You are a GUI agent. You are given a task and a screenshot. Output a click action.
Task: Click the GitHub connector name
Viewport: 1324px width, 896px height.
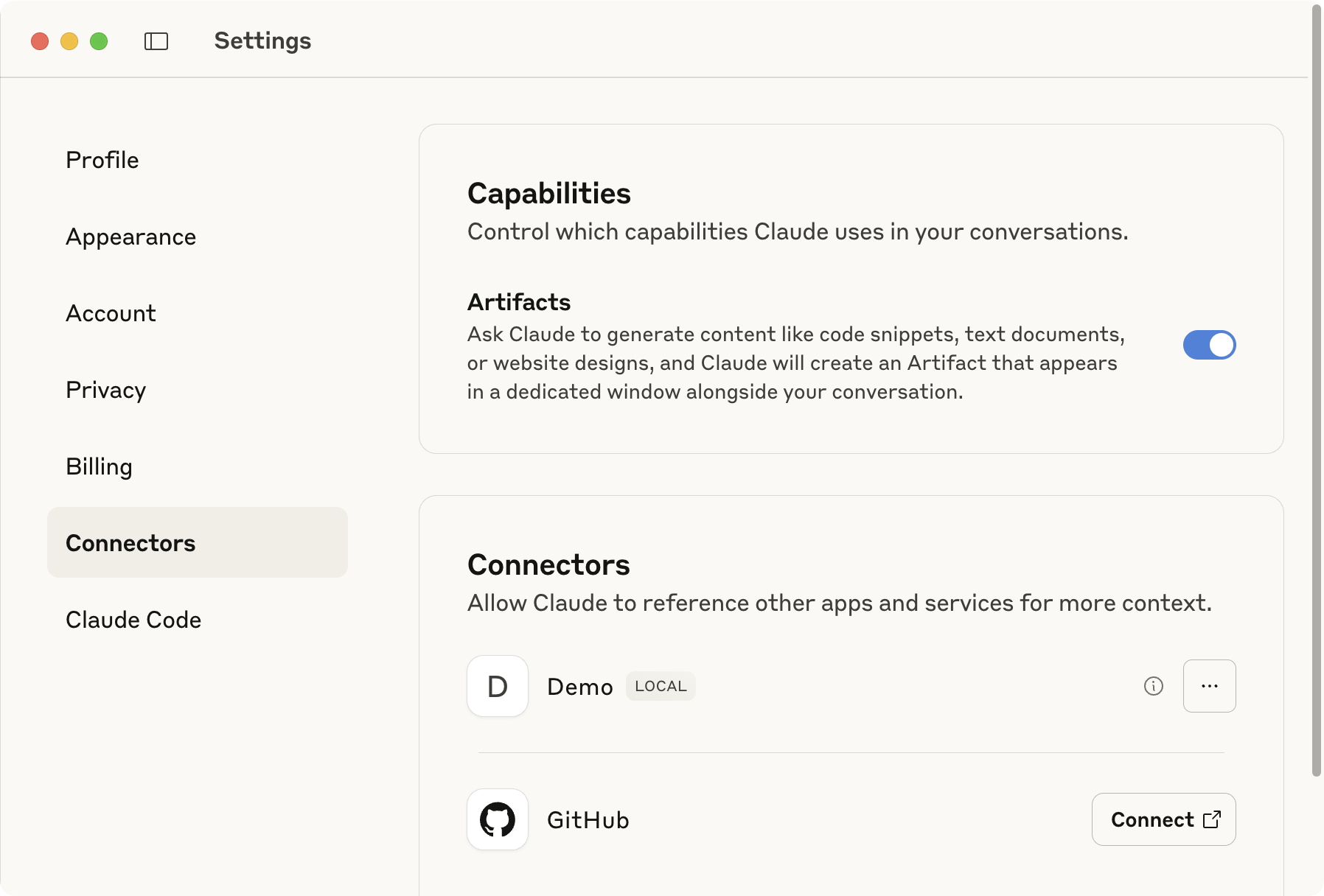tap(588, 820)
